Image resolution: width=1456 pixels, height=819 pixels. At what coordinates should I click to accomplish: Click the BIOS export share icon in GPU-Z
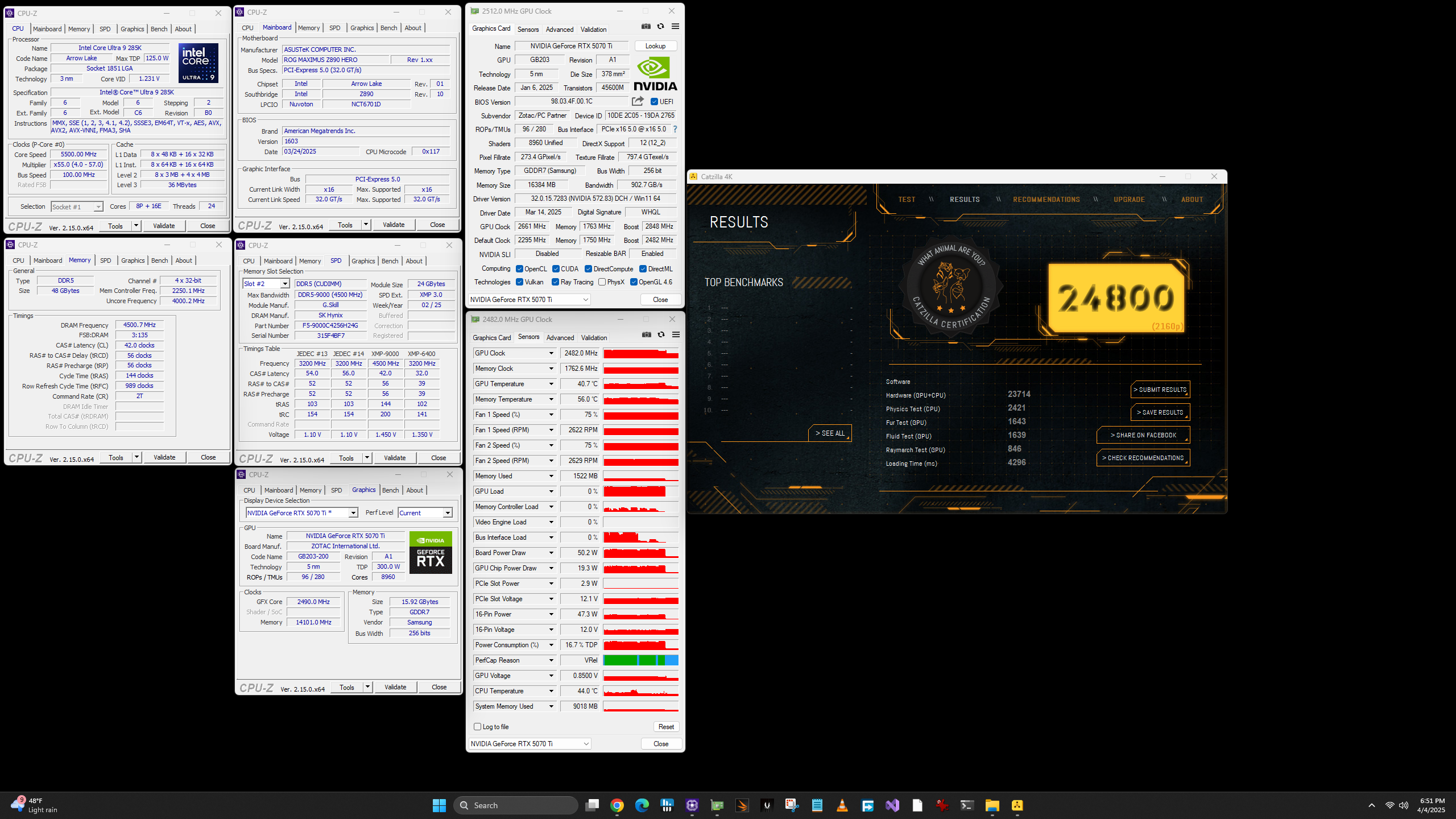coord(638,101)
